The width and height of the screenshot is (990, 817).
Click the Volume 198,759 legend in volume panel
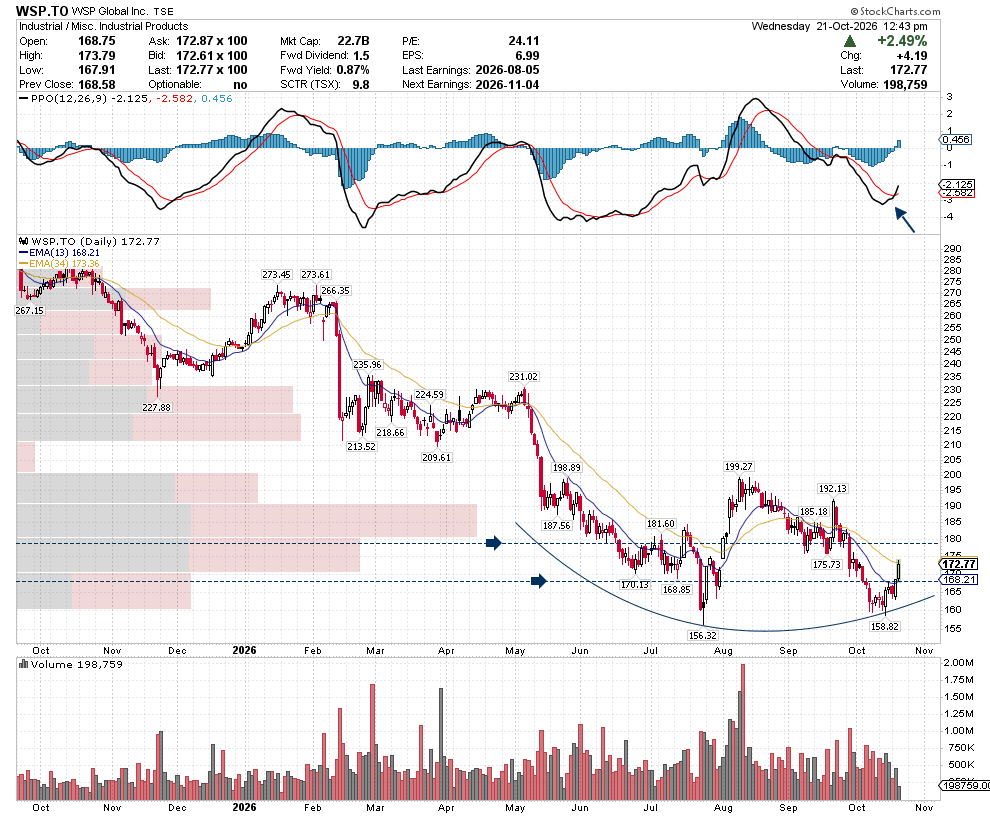pyautogui.click(x=76, y=664)
